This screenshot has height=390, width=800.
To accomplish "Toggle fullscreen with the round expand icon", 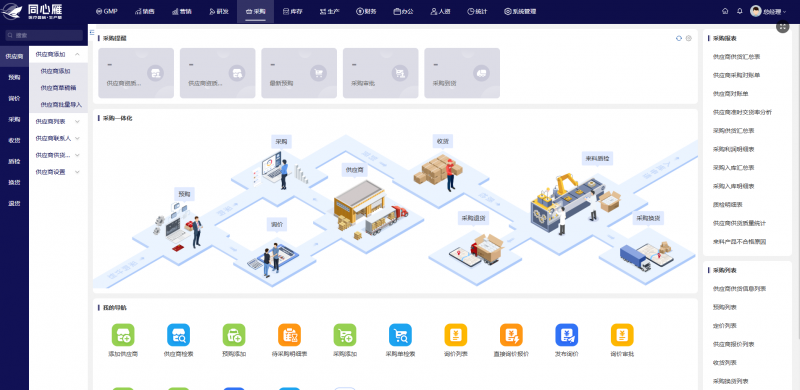I will pyautogui.click(x=783, y=27).
